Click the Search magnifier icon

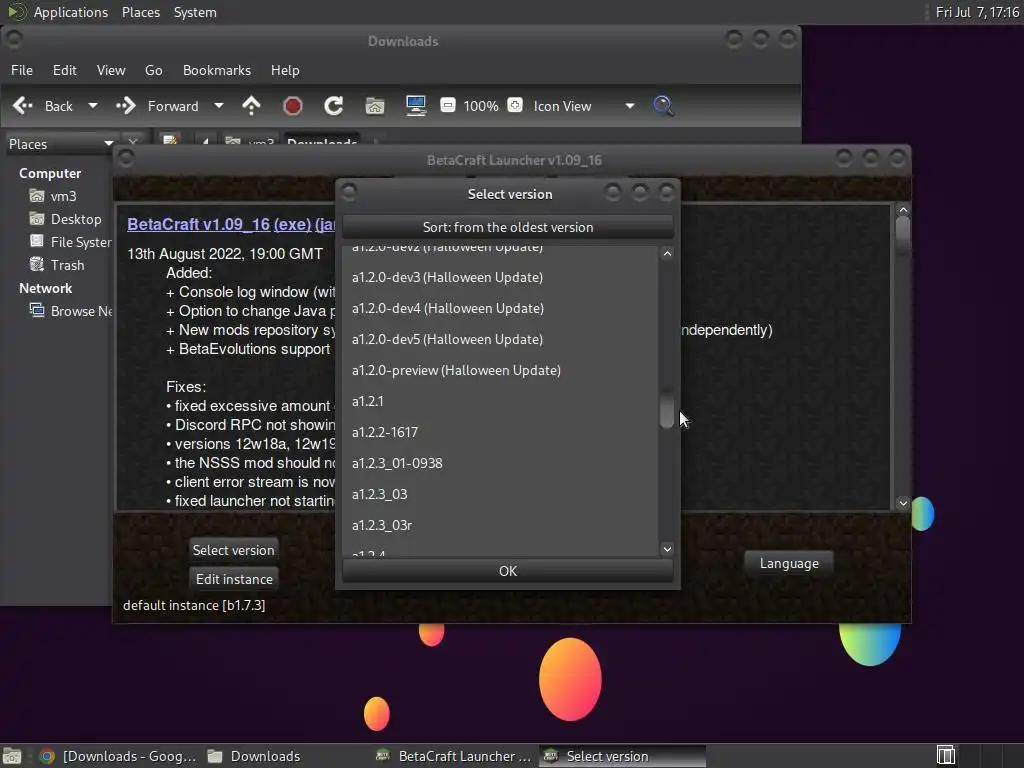click(x=663, y=106)
